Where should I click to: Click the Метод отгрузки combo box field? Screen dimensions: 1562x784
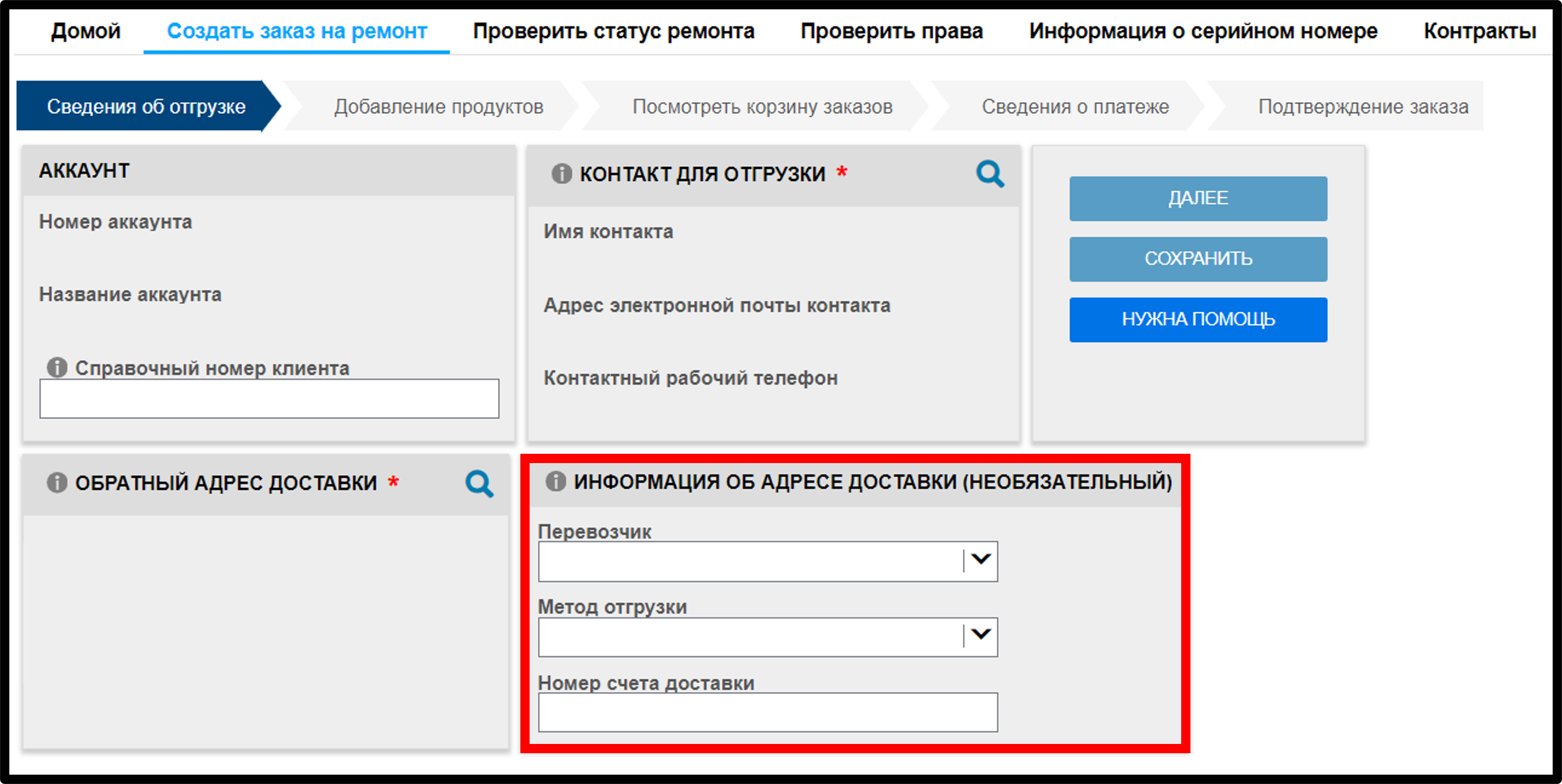(x=768, y=637)
